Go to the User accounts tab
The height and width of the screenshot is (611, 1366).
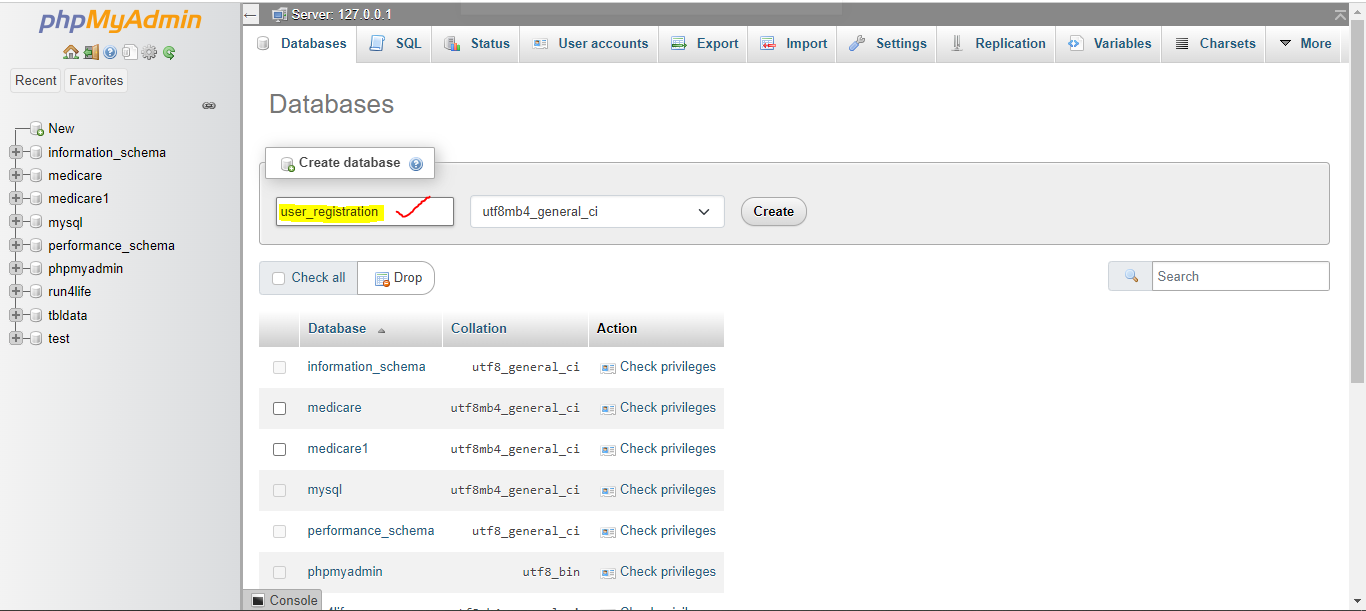click(589, 43)
